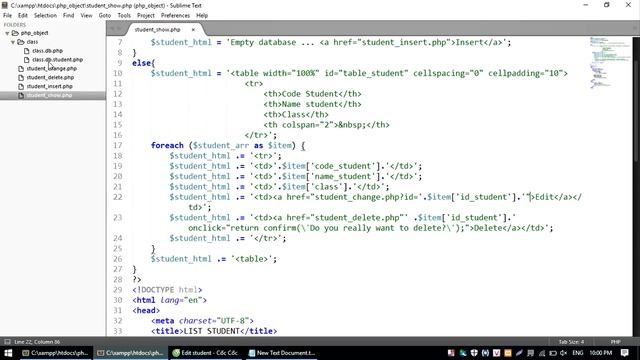Click the previous tab arrow in tab bar
Viewport: 640px width, 360px height.
coord(112,29)
